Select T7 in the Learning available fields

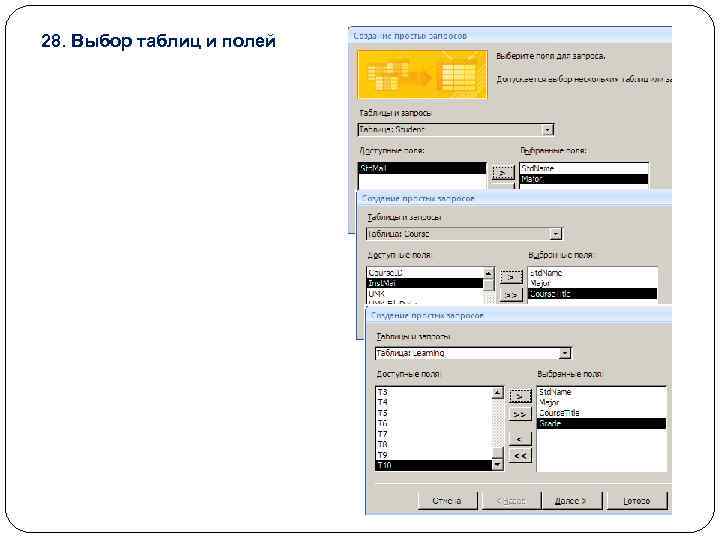click(433, 434)
